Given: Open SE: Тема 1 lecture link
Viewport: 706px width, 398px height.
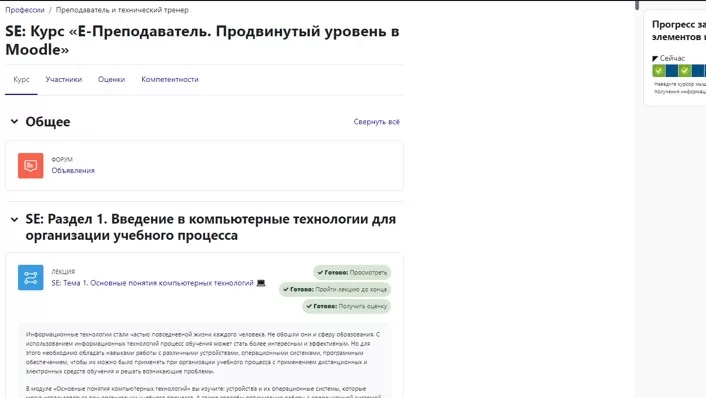Looking at the screenshot, I should 152,283.
